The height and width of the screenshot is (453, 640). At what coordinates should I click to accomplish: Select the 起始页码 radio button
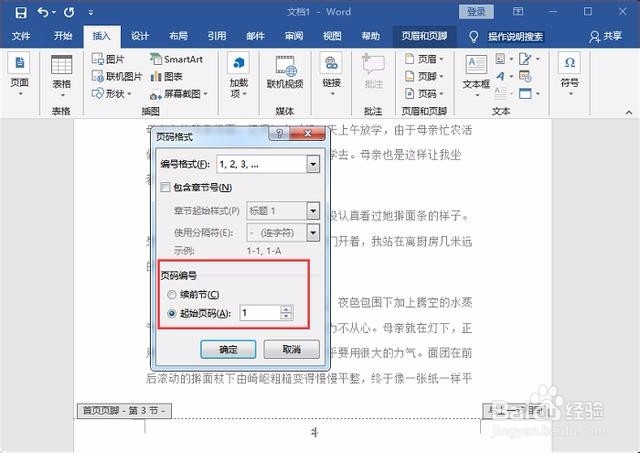coord(172,313)
